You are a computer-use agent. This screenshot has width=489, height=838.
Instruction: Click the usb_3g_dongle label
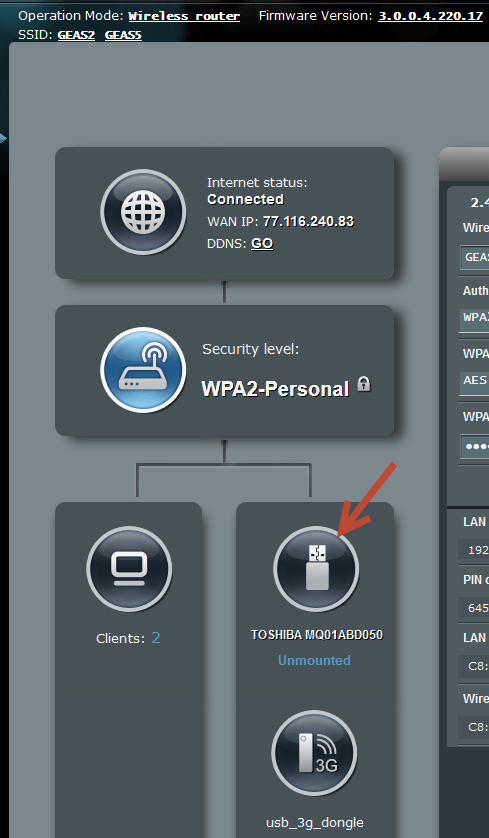(x=315, y=823)
